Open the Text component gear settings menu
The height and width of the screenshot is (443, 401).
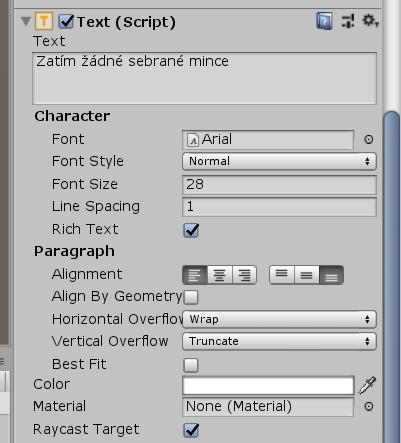(x=370, y=21)
